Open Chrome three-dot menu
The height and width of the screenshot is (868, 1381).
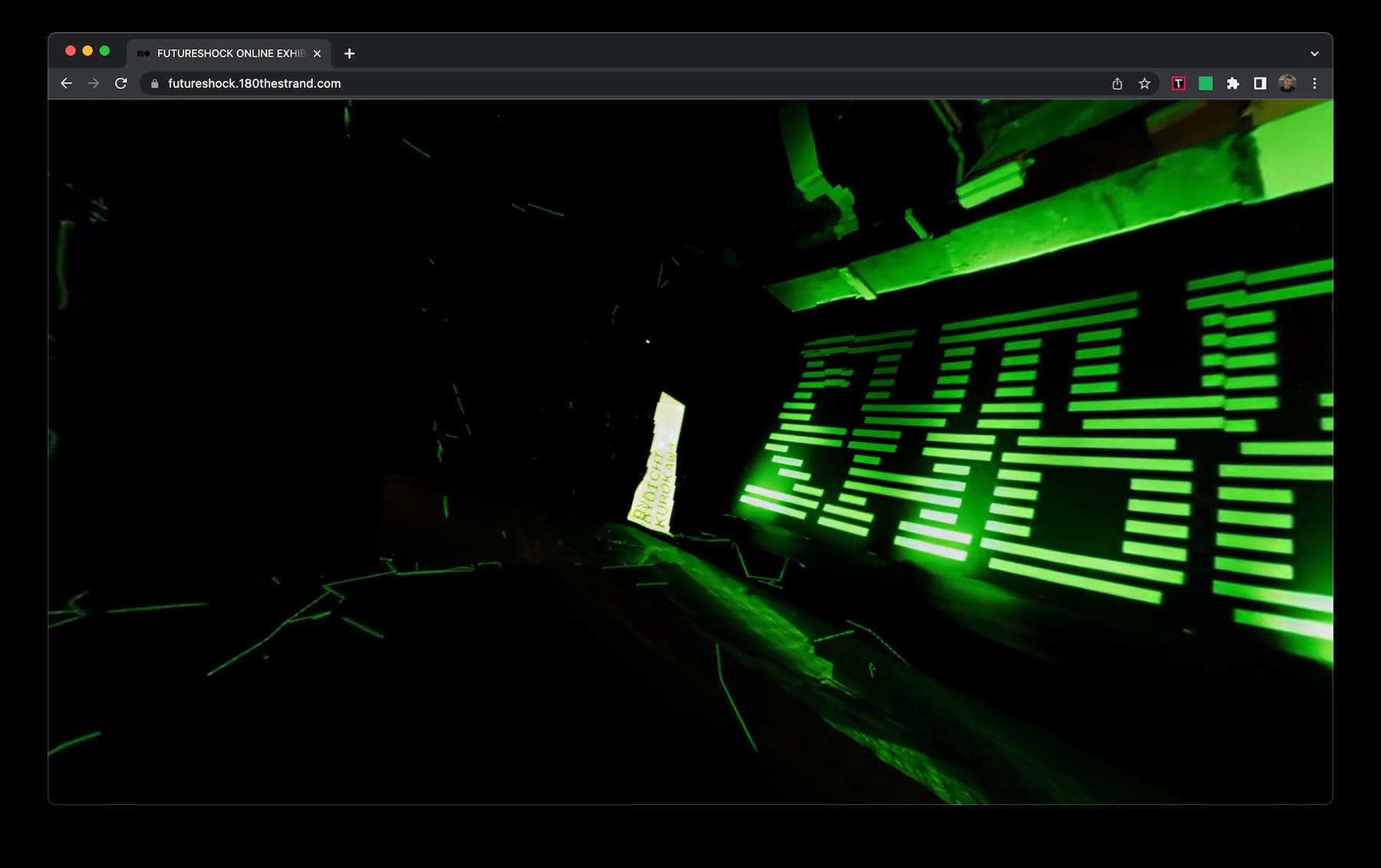click(1314, 84)
